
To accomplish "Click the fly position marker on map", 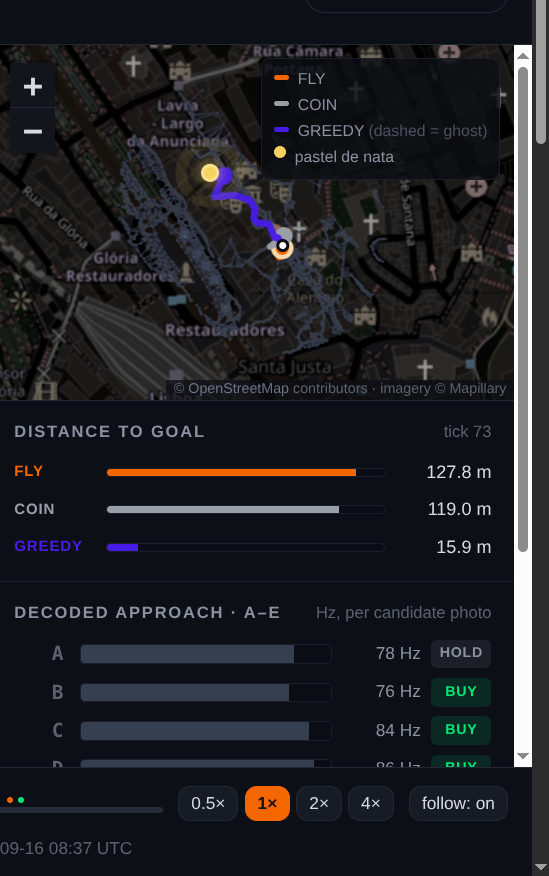I will [283, 246].
